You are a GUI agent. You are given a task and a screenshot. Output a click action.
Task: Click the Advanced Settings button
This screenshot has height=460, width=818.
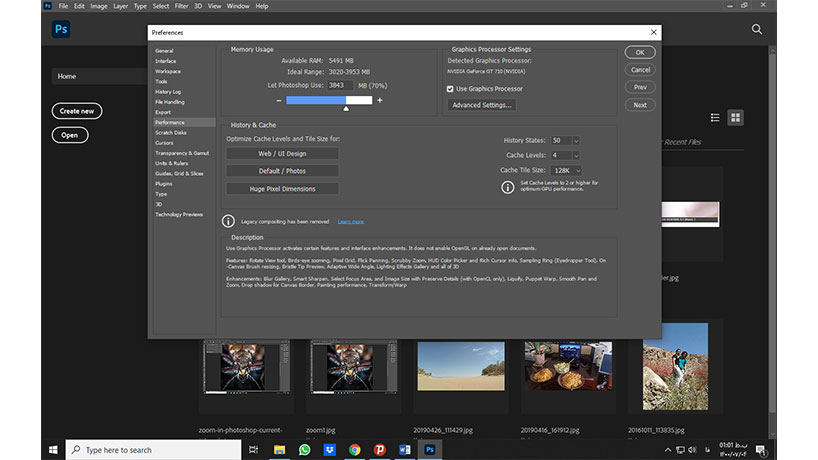(x=481, y=105)
